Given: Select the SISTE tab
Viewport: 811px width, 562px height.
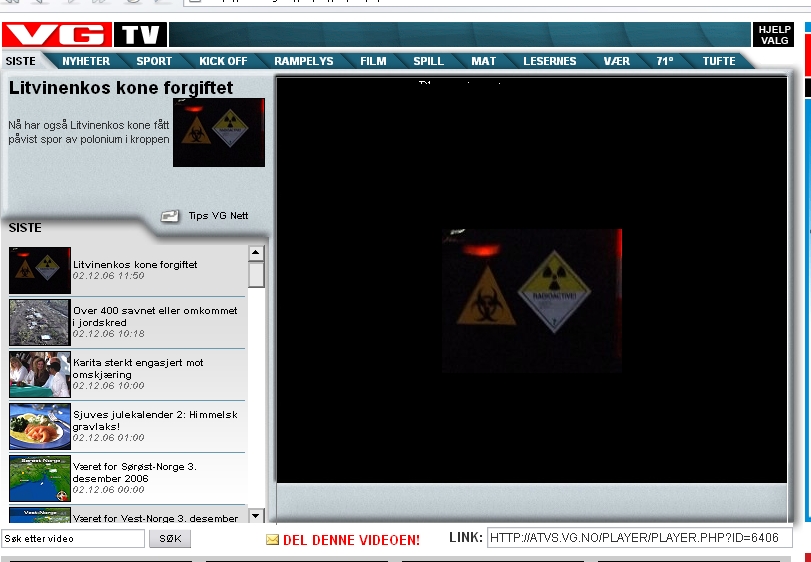Looking at the screenshot, I should pos(21,61).
